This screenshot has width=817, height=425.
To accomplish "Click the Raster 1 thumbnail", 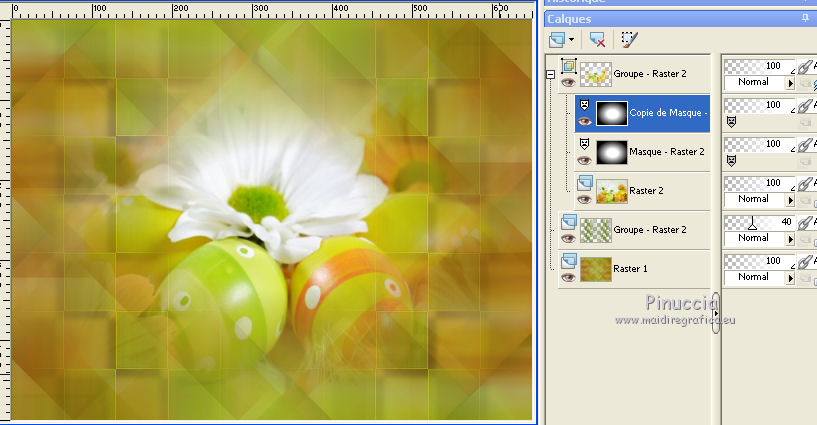I will coord(596,269).
